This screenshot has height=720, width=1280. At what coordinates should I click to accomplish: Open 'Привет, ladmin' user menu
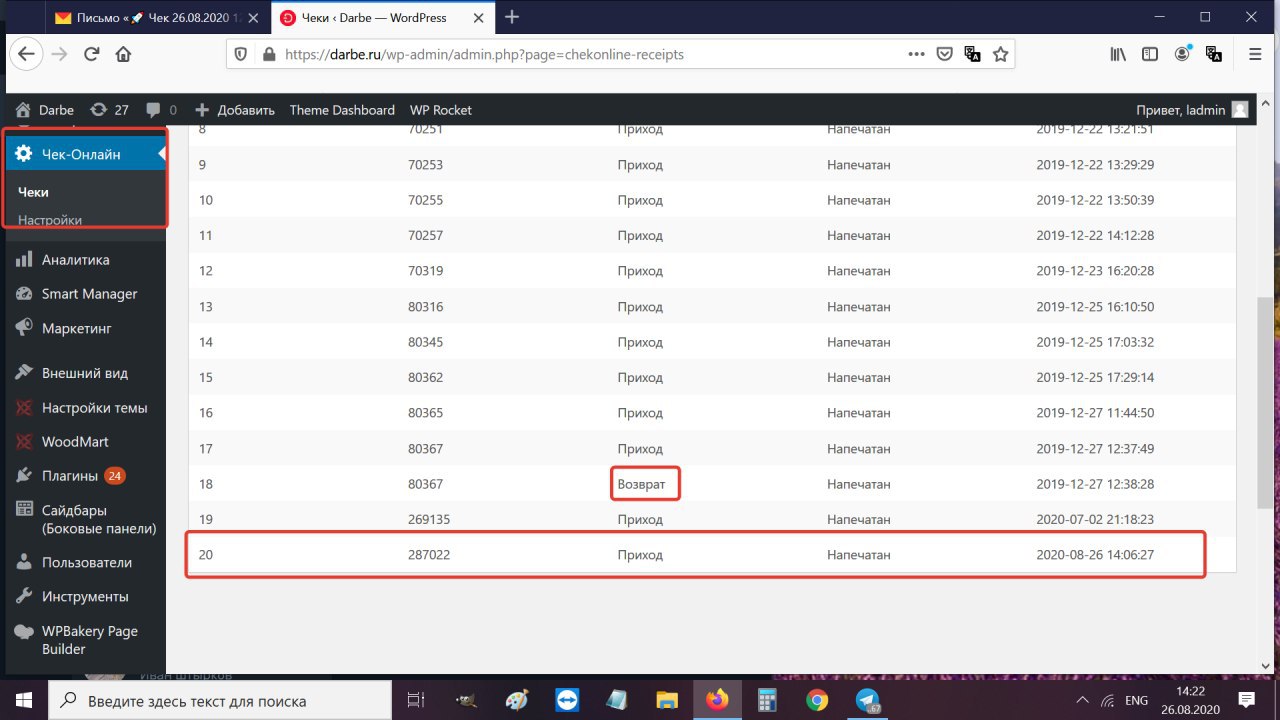point(1192,110)
